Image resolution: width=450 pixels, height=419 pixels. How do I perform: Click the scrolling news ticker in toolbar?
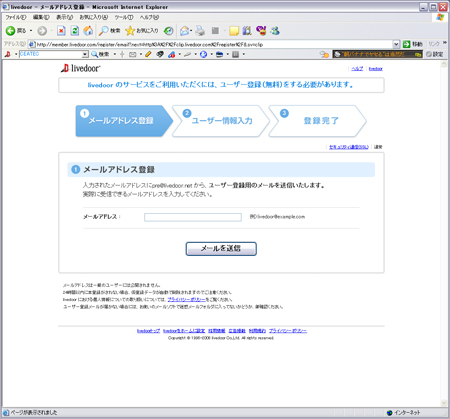pyautogui.click(x=378, y=54)
